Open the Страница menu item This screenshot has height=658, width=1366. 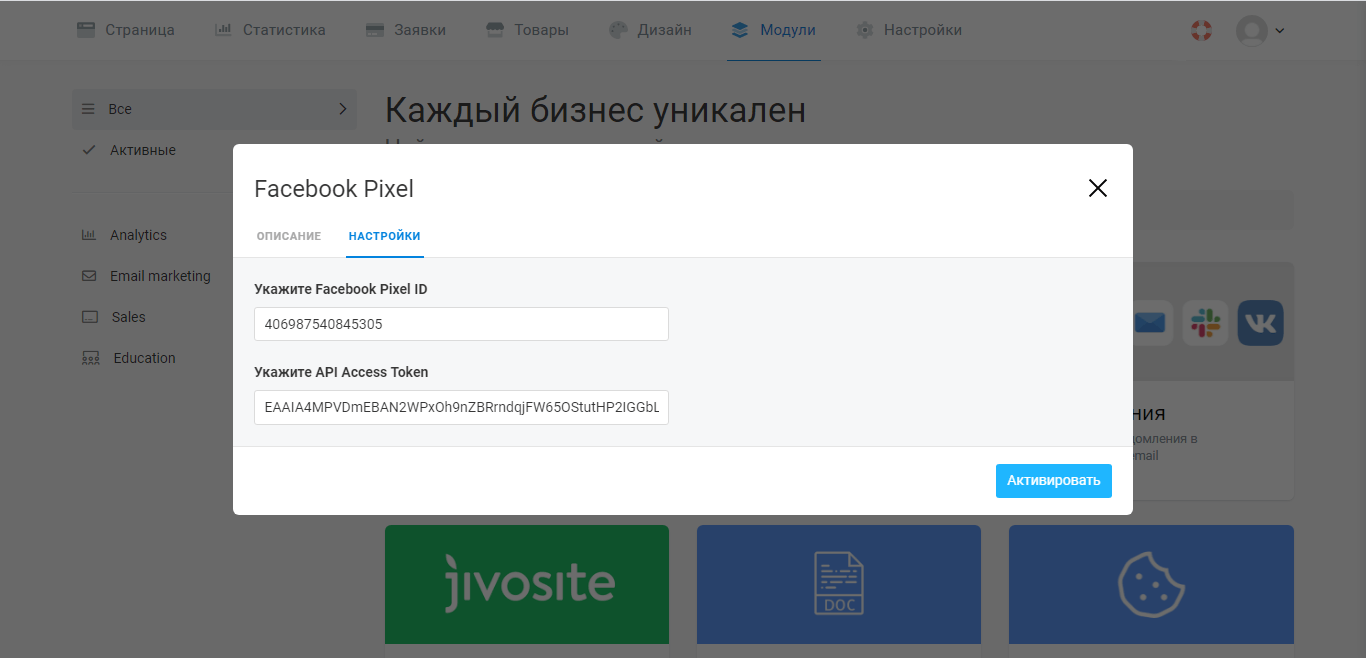point(127,30)
